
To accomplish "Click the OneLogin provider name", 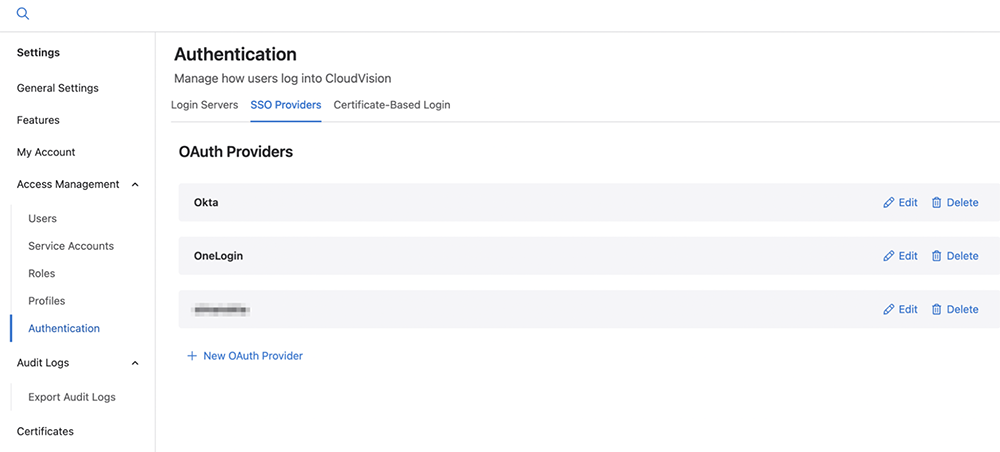I will point(218,256).
